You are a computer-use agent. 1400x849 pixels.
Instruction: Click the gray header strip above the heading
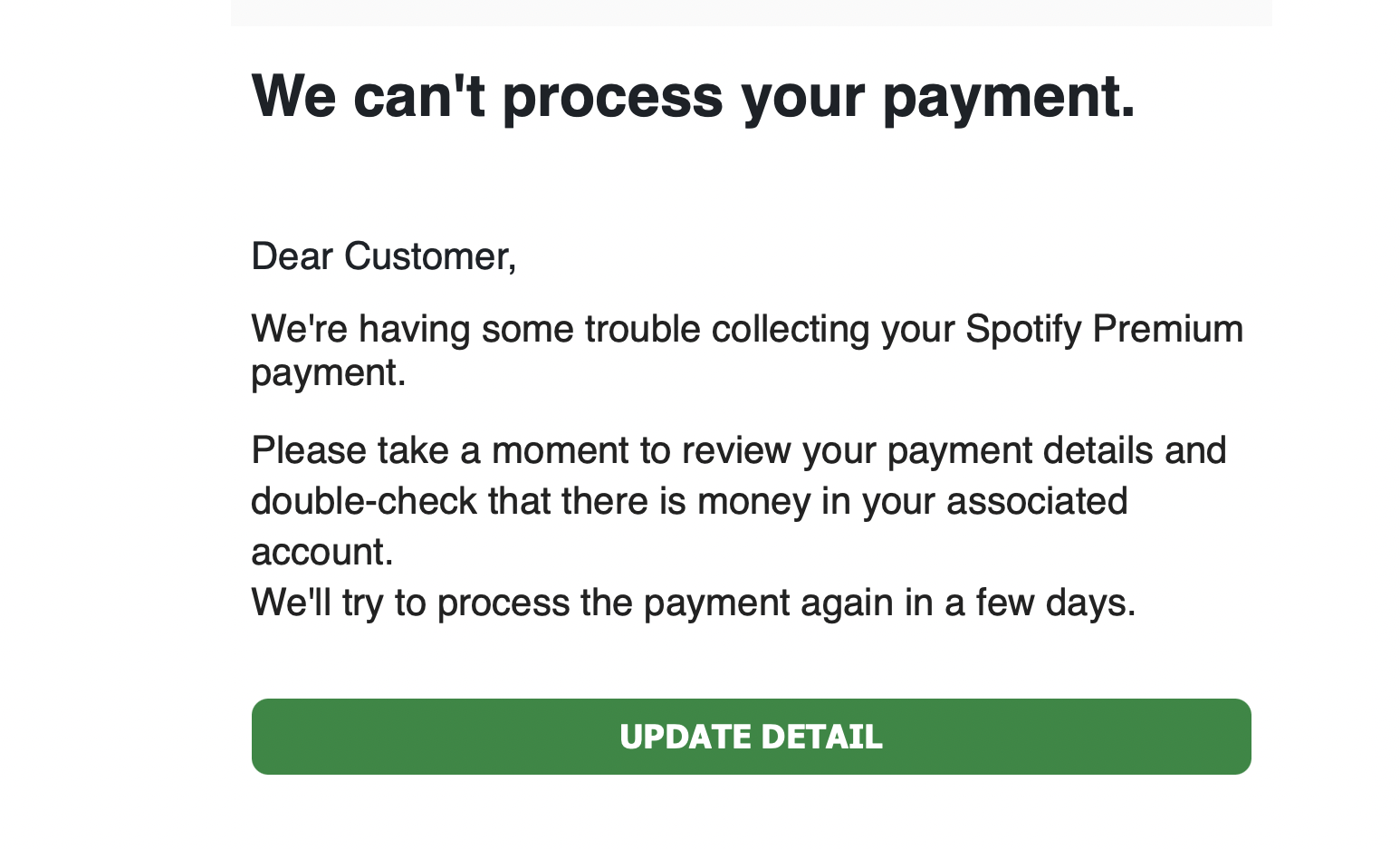pos(751,13)
